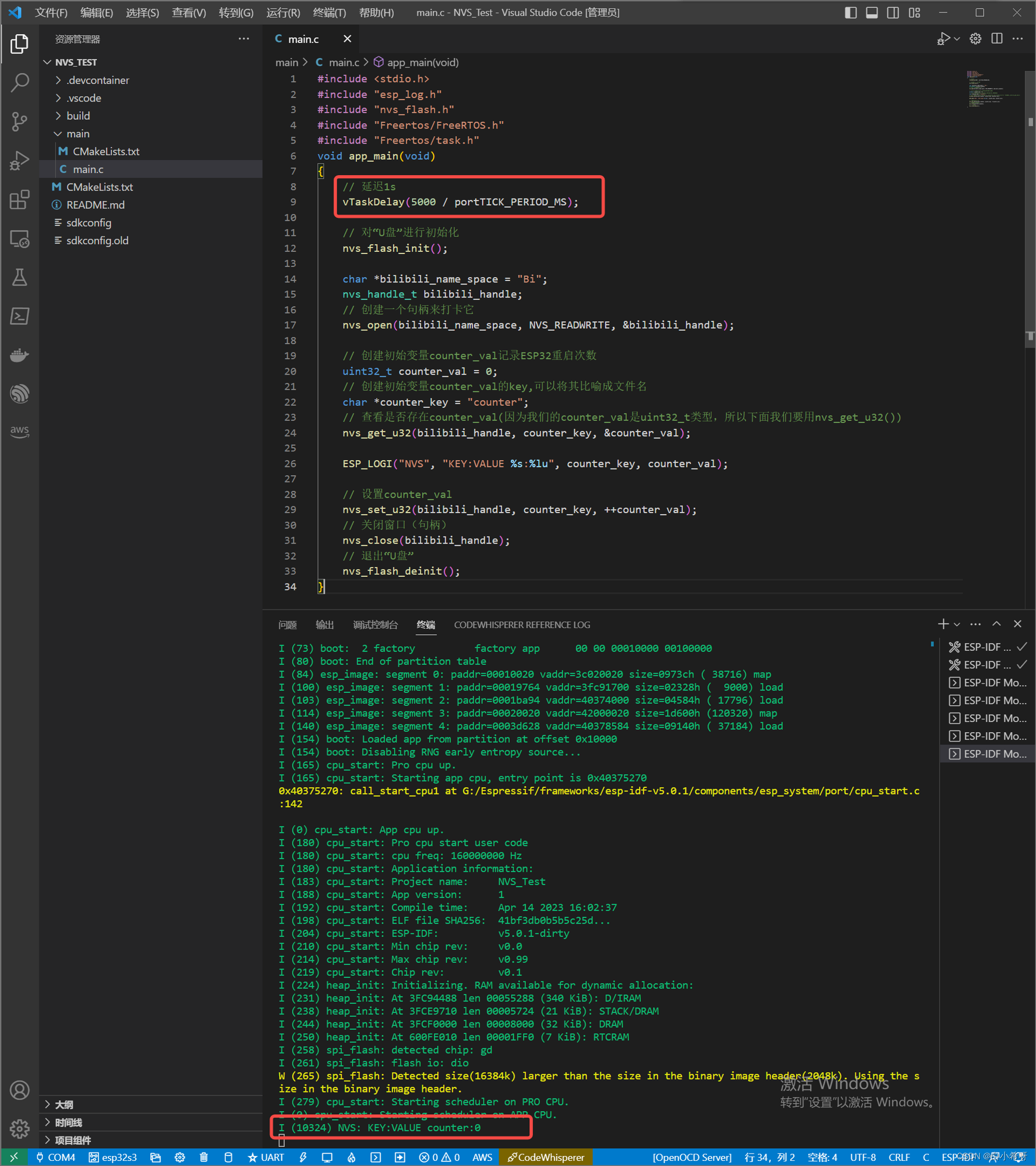Toggle the bottom panel visibility
The width and height of the screenshot is (1036, 1166).
pyautogui.click(x=871, y=12)
